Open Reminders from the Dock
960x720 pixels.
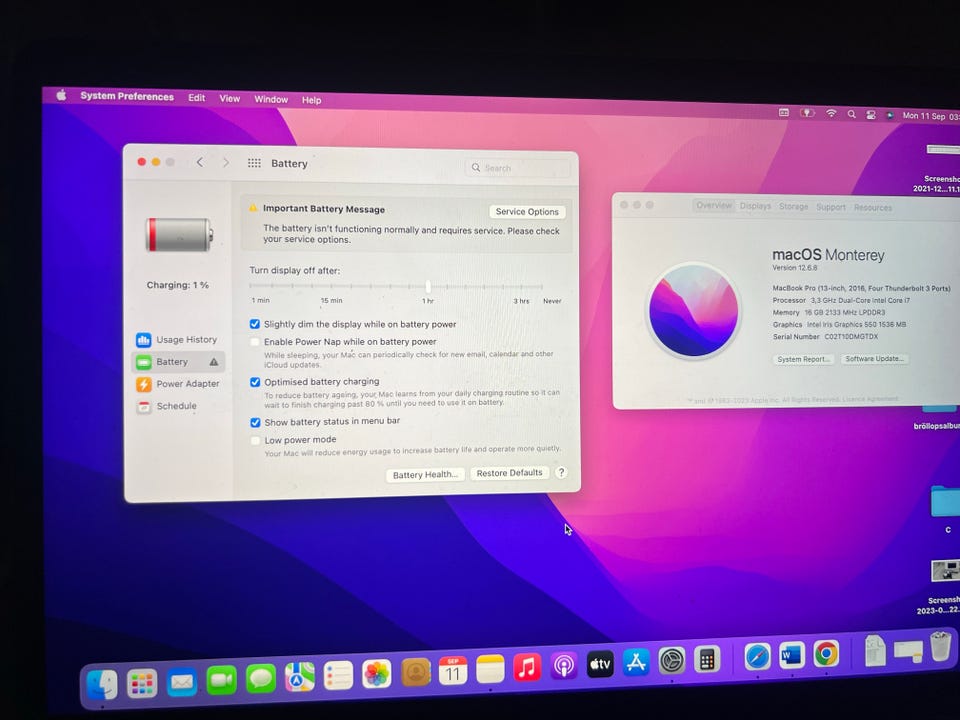tap(338, 676)
